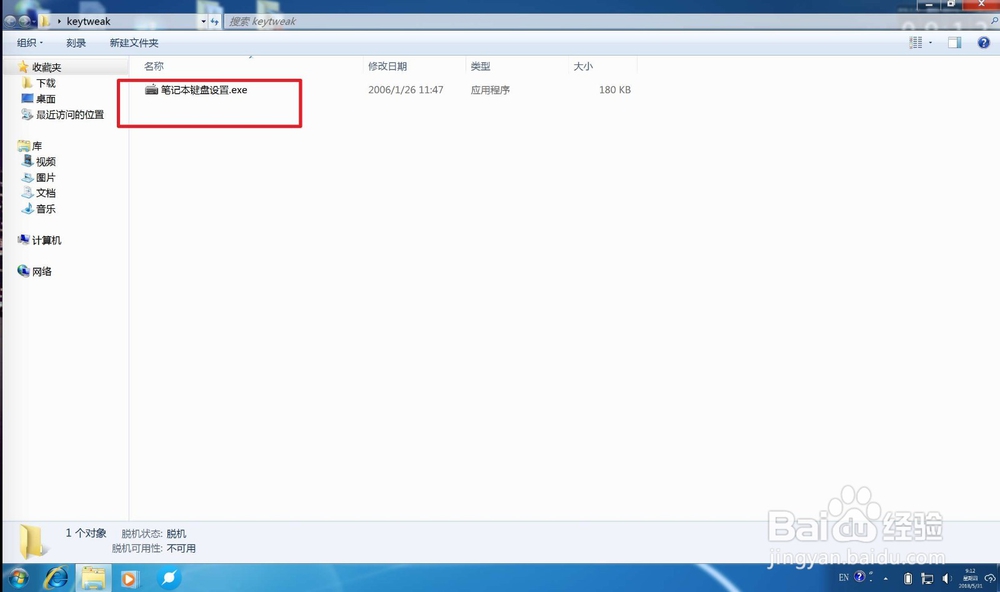This screenshot has width=1000, height=592.
Task: Open the 笔记本键盘设置.exe application
Action: [209, 89]
